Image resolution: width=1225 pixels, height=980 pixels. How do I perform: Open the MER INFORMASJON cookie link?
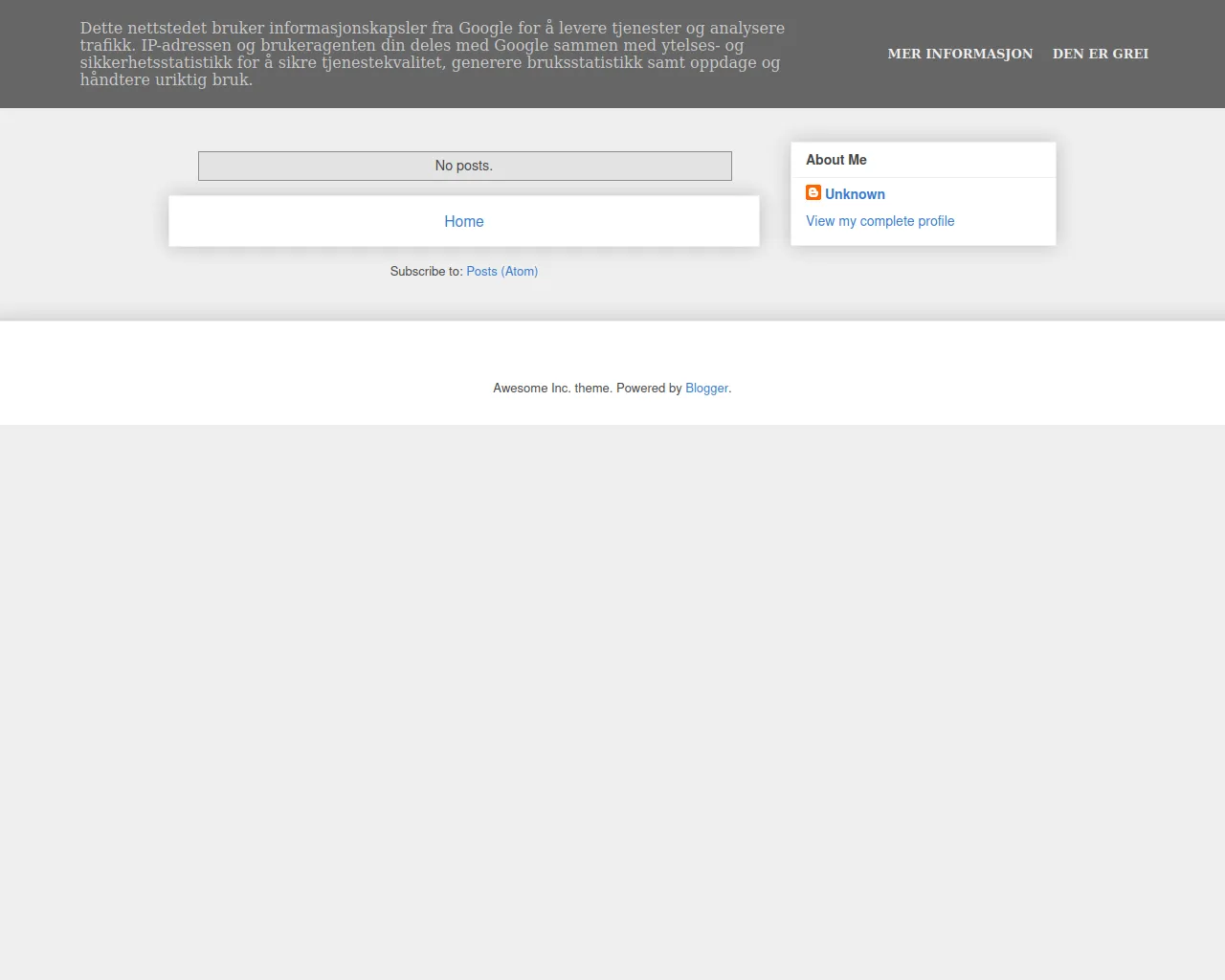point(960,54)
